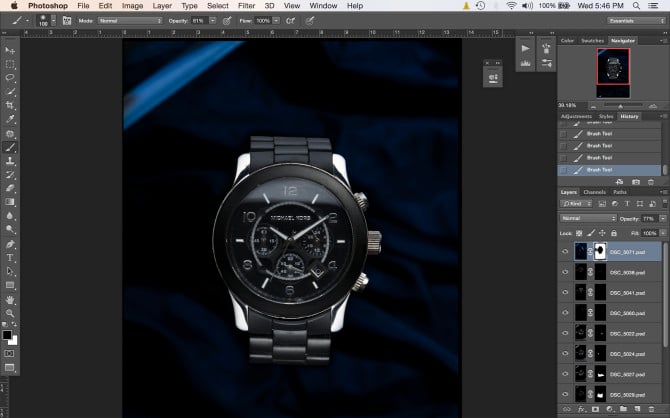Viewport: 670px width, 418px height.
Task: Select the Crop tool
Action: 10,105
